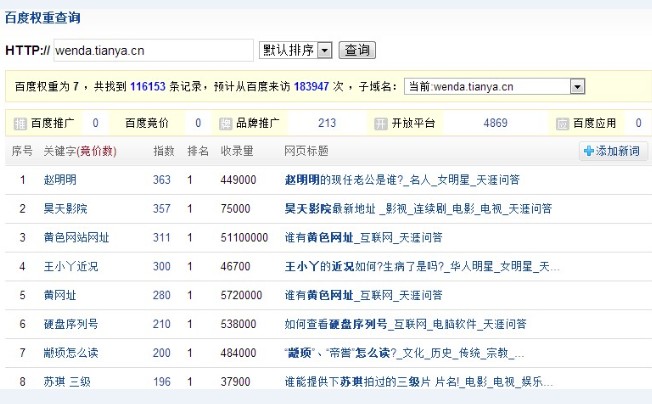Viewport: 652px width, 404px height.
Task: Open keyword link 黄网址
Action: 60,295
